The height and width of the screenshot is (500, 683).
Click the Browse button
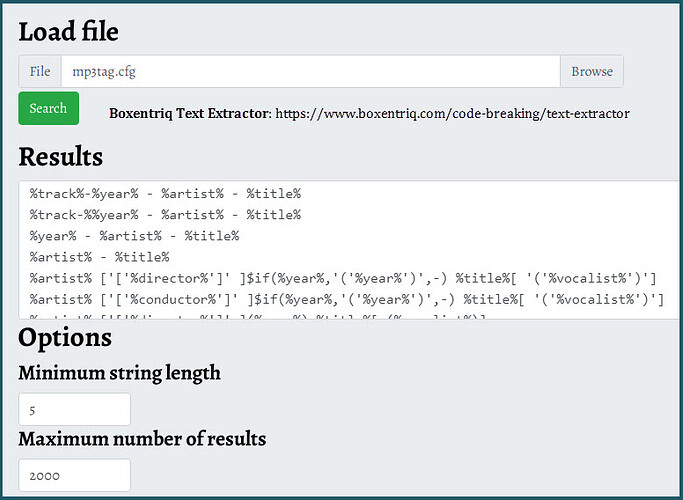pyautogui.click(x=592, y=71)
